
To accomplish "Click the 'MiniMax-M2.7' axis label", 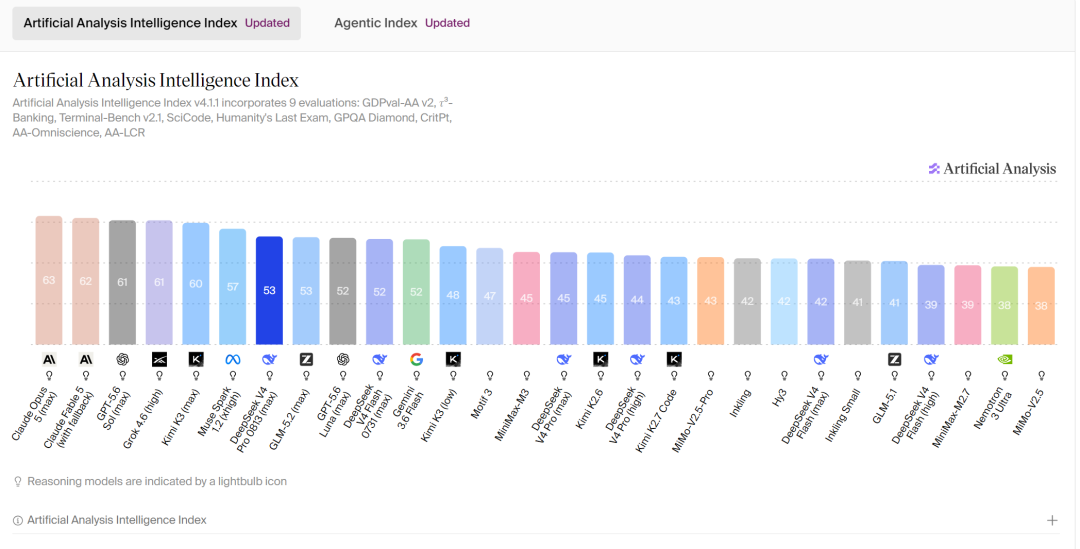I will pyautogui.click(x=953, y=418).
